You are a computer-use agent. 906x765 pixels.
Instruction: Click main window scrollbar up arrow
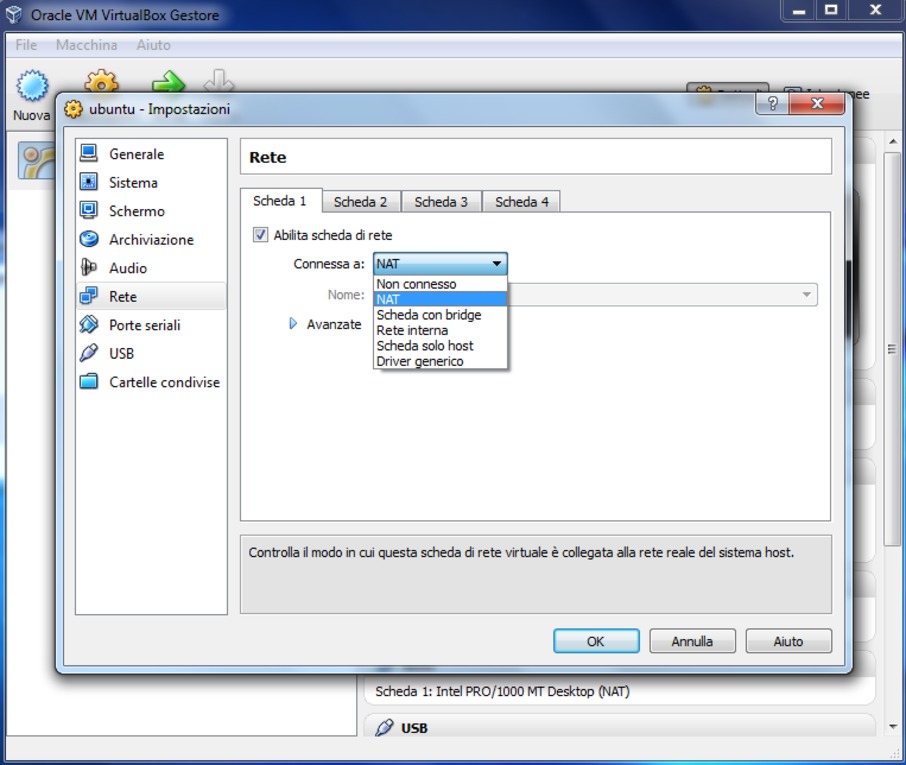coord(893,141)
